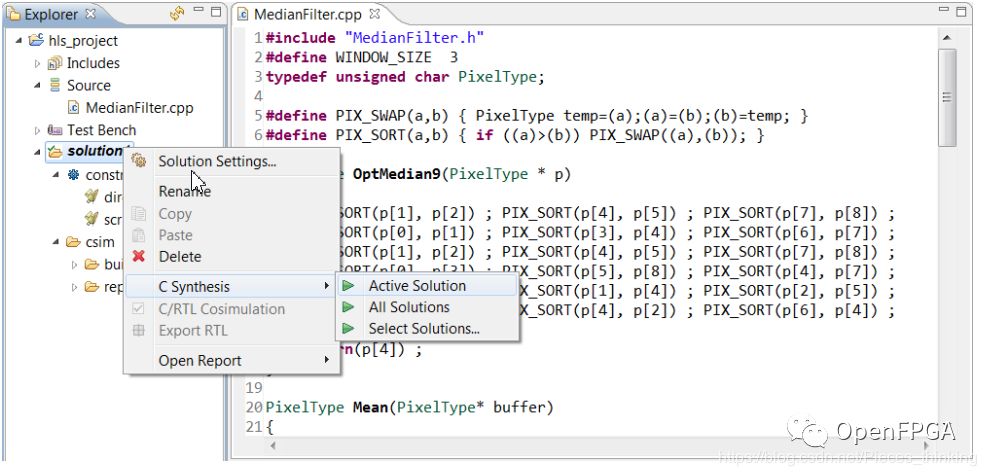Screen dimensions: 987x476
Task: Click green play icon beside Select Solutions
Action: point(347,329)
